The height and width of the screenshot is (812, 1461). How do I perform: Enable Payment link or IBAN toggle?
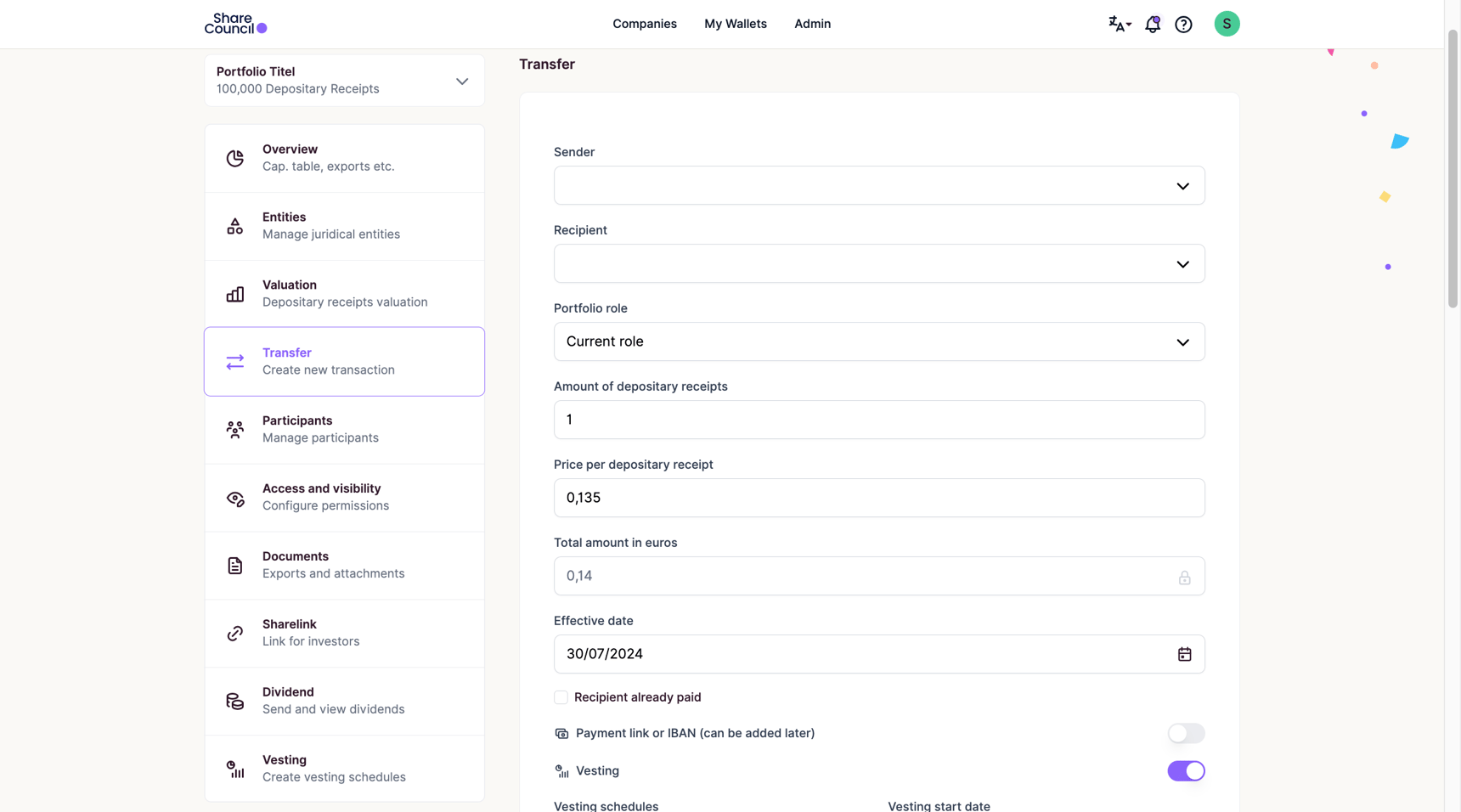pos(1186,733)
